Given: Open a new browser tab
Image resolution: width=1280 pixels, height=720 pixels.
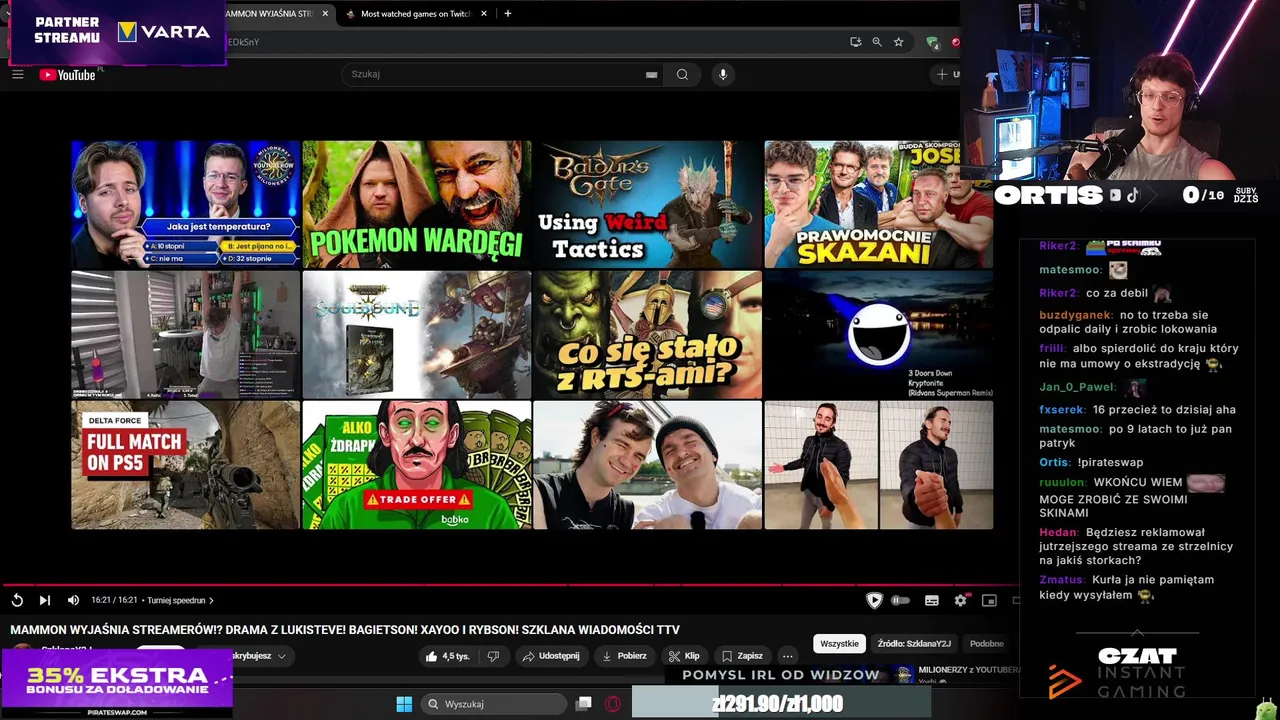Looking at the screenshot, I should pyautogui.click(x=507, y=14).
